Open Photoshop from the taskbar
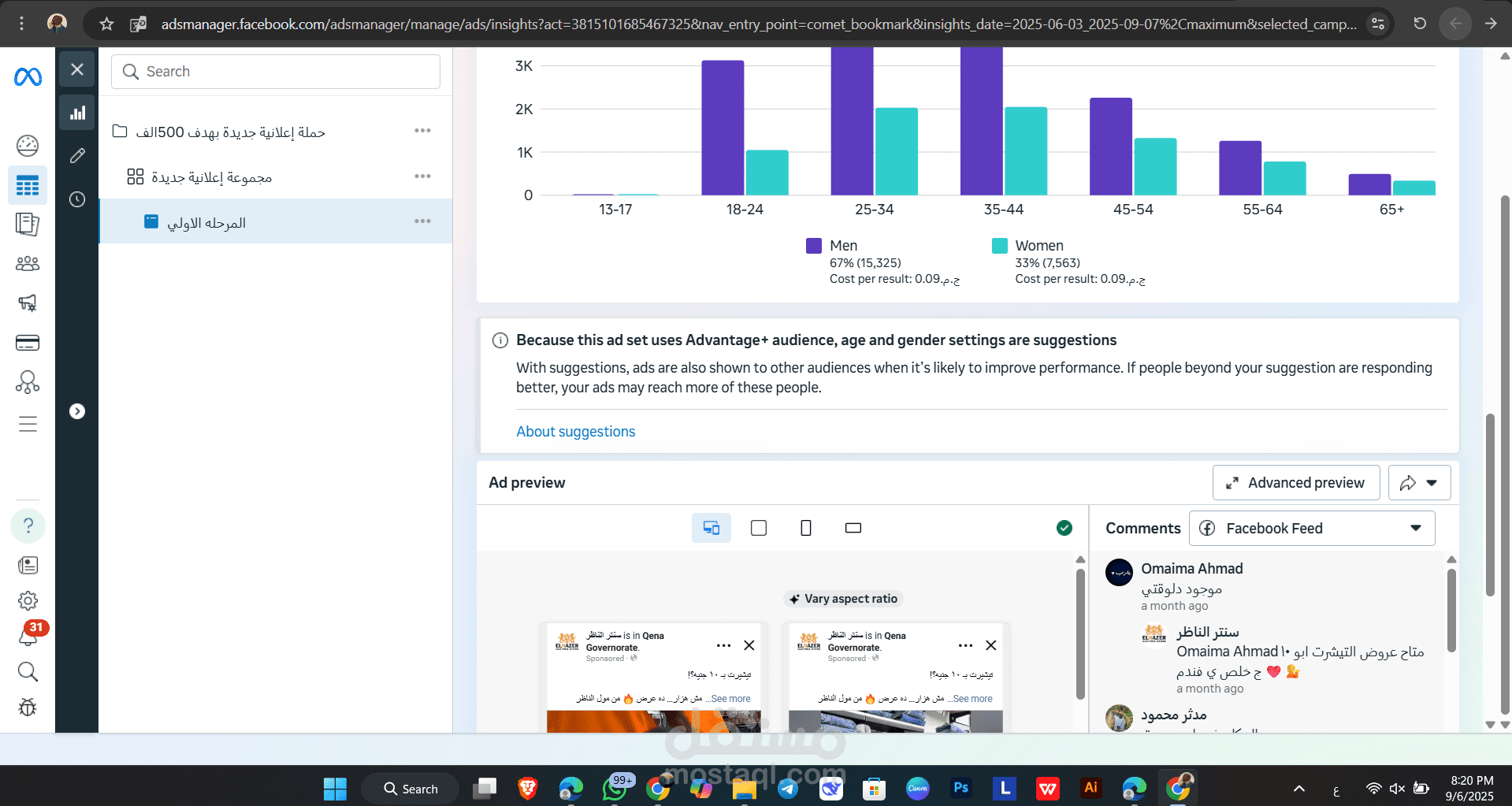The height and width of the screenshot is (806, 1512). click(x=960, y=788)
